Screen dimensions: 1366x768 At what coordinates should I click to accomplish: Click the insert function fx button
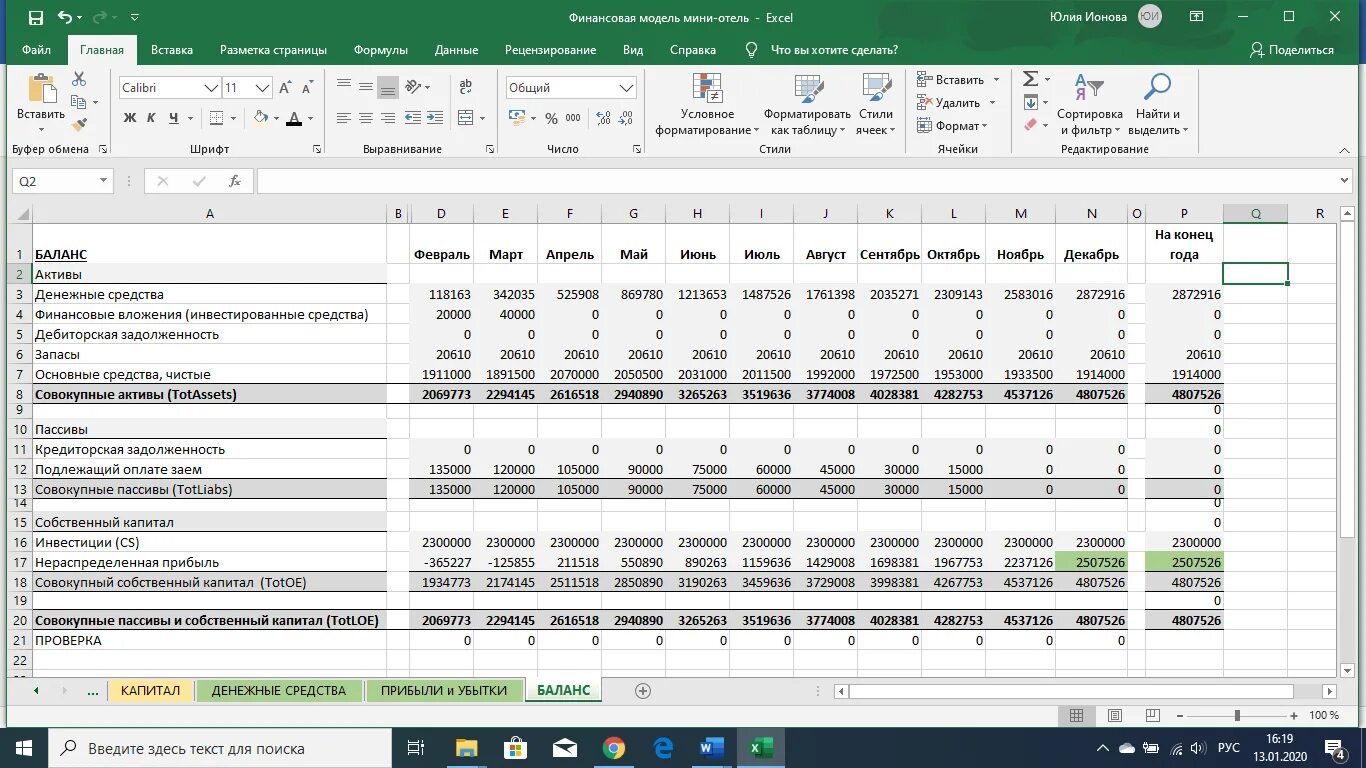[x=235, y=181]
